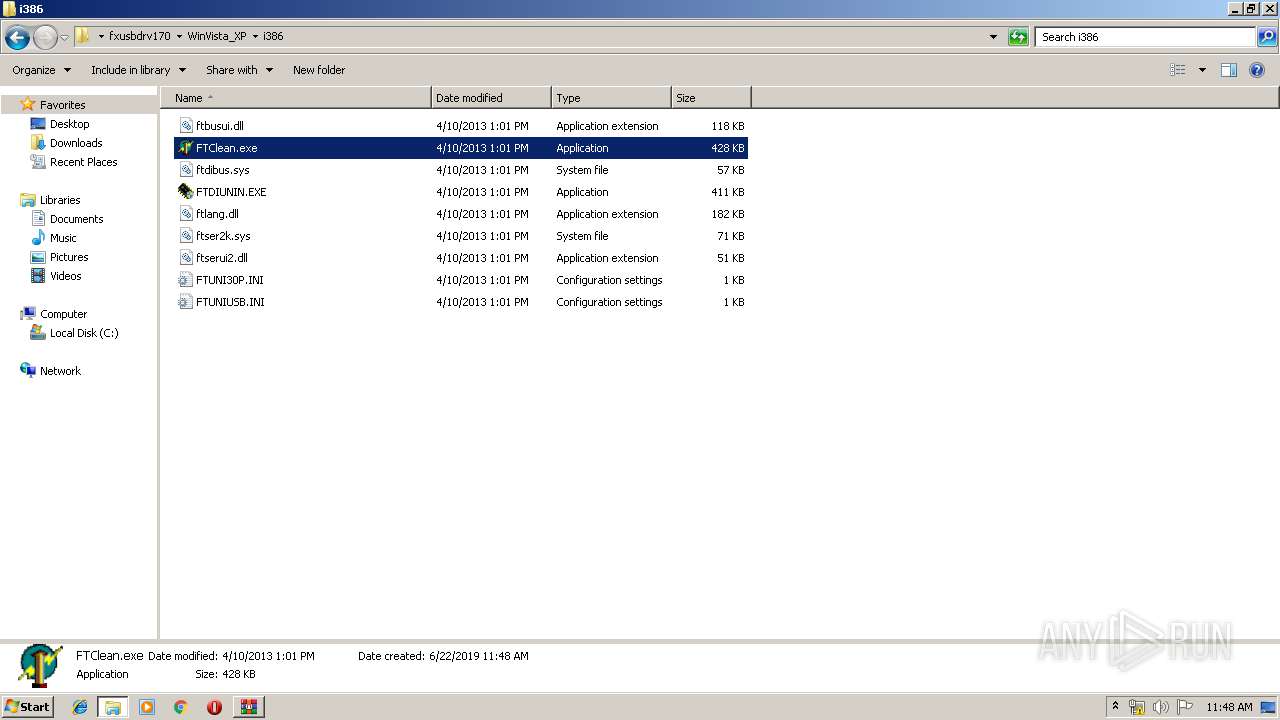
Task: Select FTDIUNIN.EXE file icon
Action: pos(185,192)
